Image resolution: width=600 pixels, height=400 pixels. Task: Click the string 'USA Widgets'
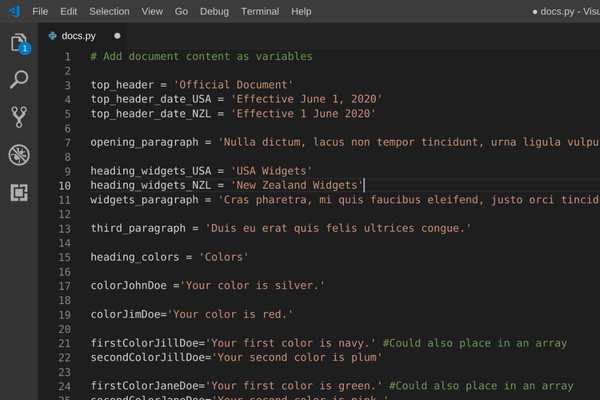tap(271, 171)
